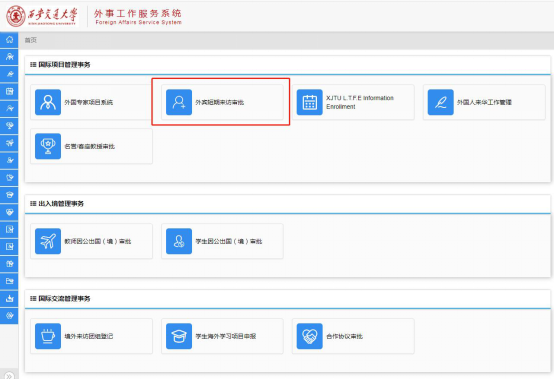This screenshot has width=554, height=380.
Task: Click the graduation cap sidebar icon
Action: tap(9, 195)
